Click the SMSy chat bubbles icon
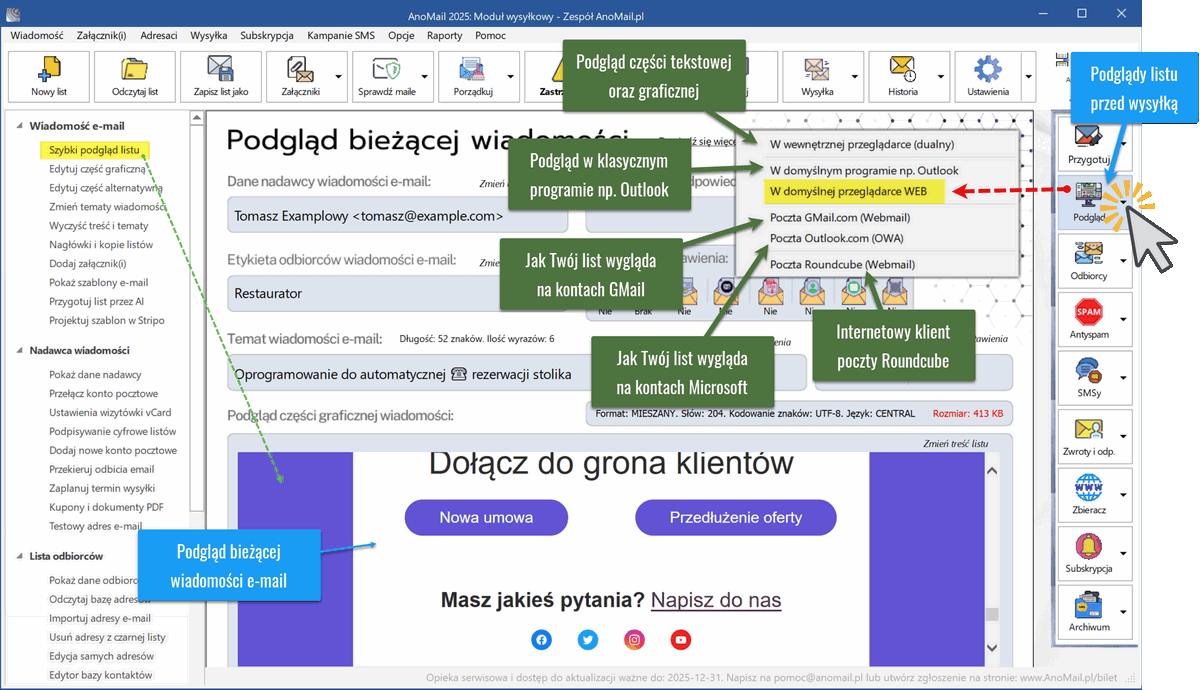1200x690 pixels. 1088,370
